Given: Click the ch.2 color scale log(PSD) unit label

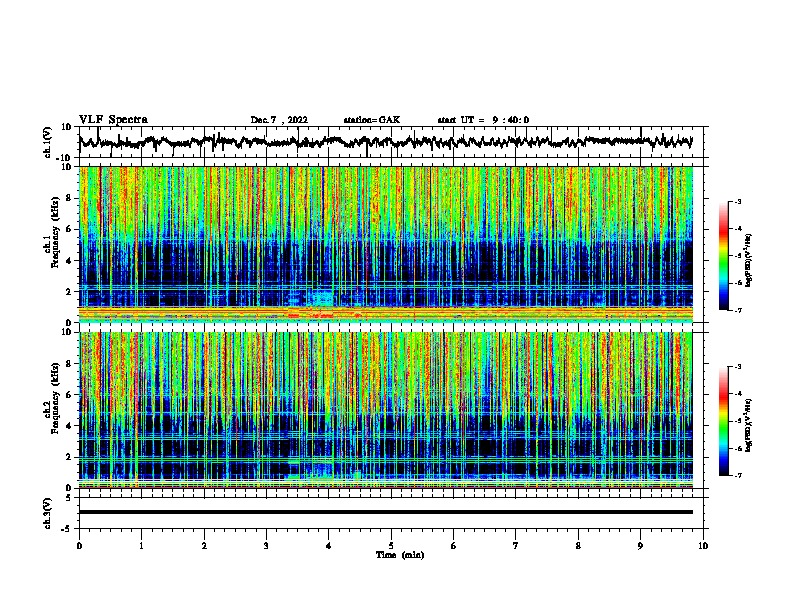Looking at the screenshot, I should [749, 425].
